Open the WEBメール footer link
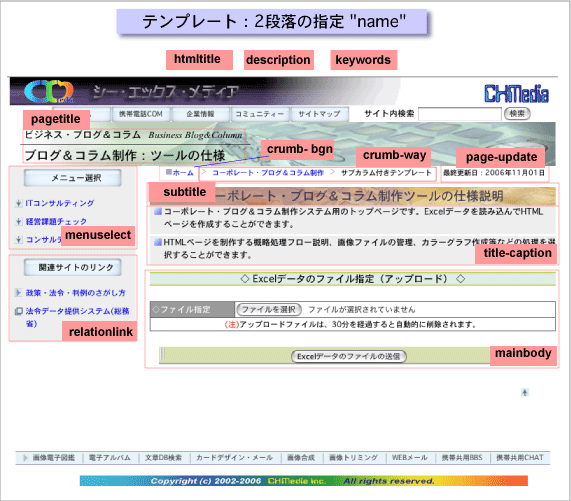571x501 pixels. pos(409,458)
